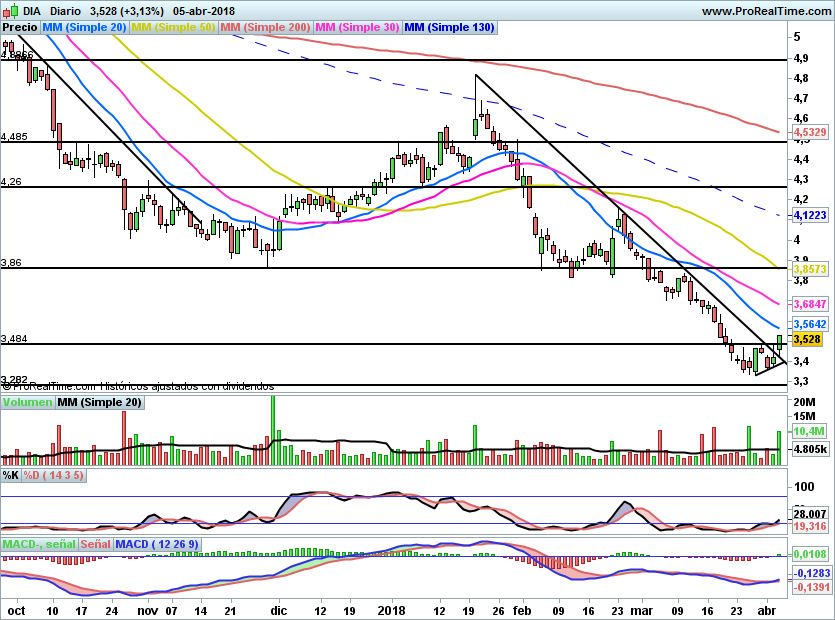
Task: Click the MACD-, señal histogram label
Action: point(40,544)
